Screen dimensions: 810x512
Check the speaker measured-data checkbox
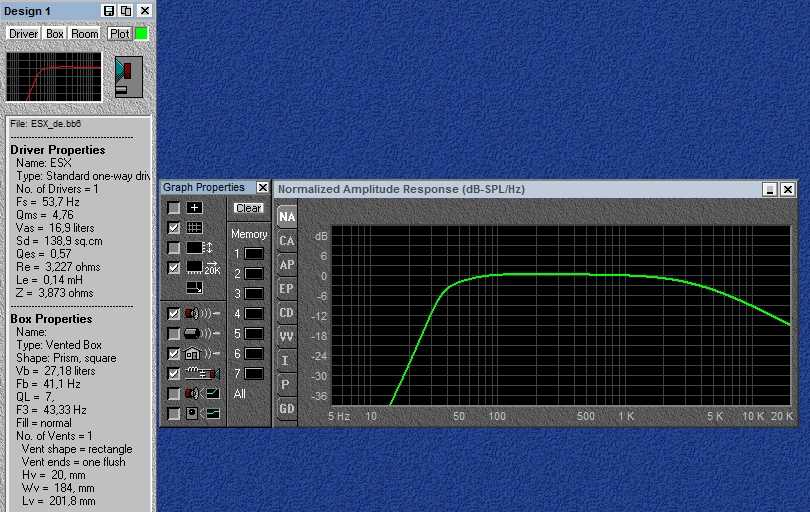174,394
